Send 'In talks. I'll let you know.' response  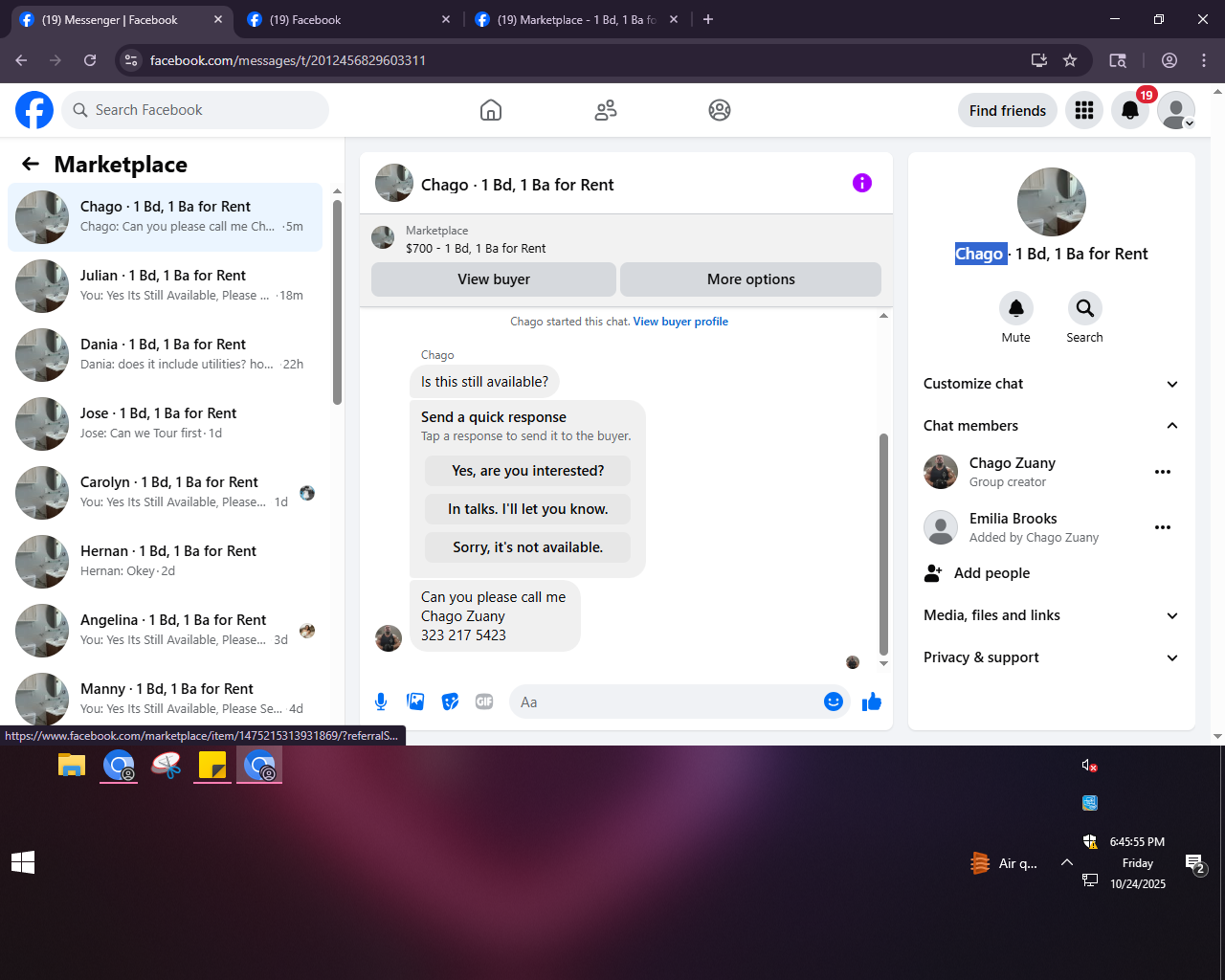(528, 509)
